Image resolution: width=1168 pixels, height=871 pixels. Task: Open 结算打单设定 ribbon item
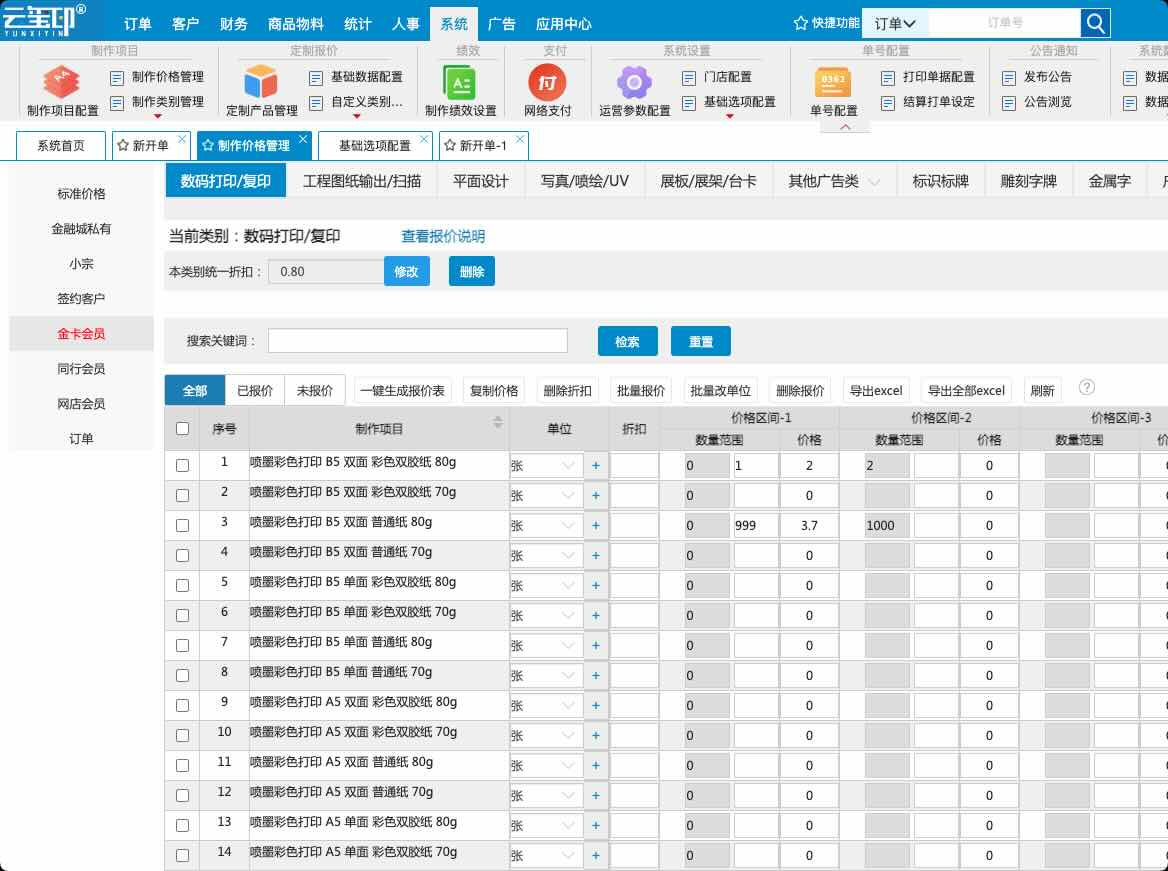[x=928, y=102]
